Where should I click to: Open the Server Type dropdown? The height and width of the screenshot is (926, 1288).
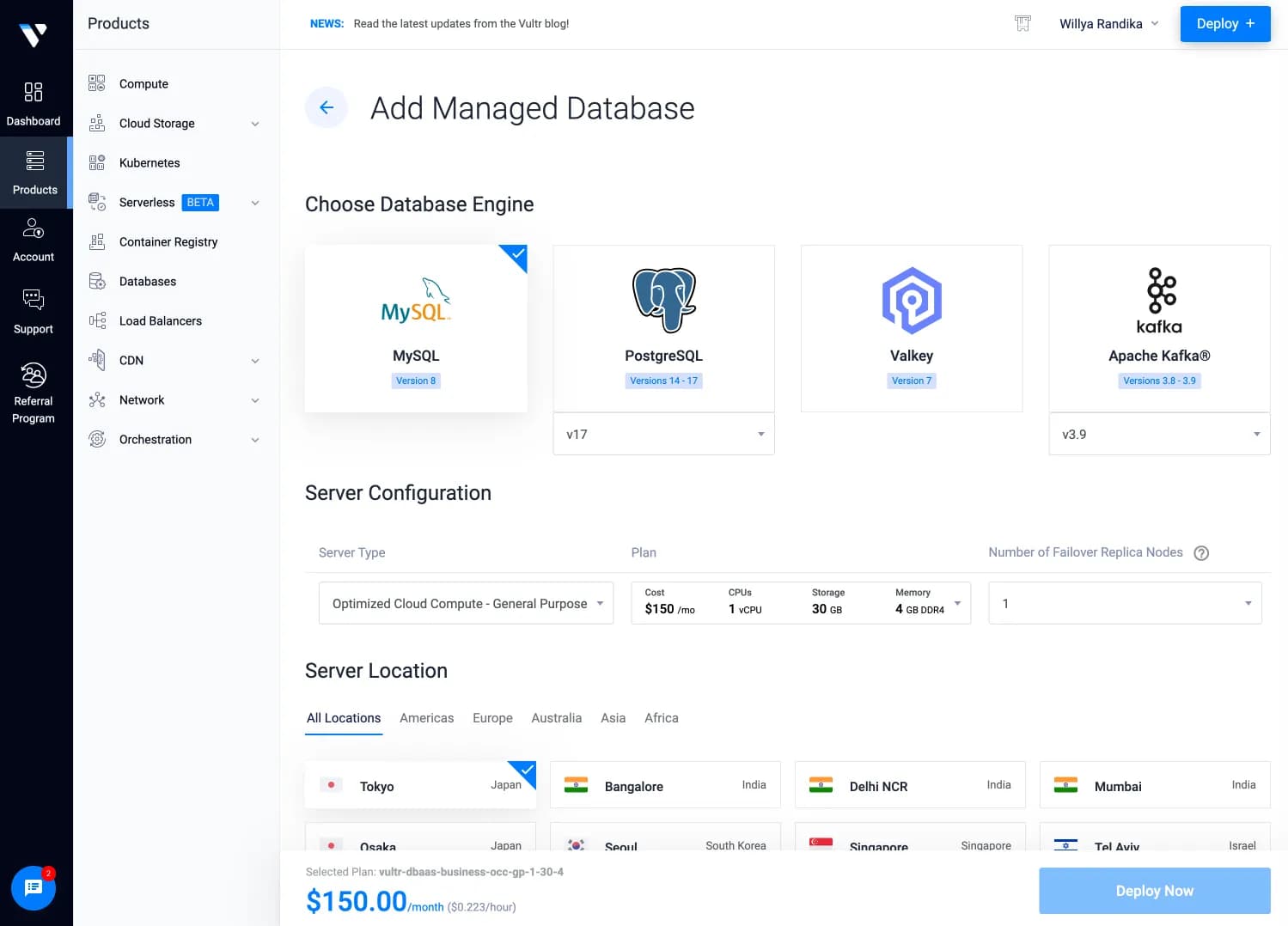466,604
